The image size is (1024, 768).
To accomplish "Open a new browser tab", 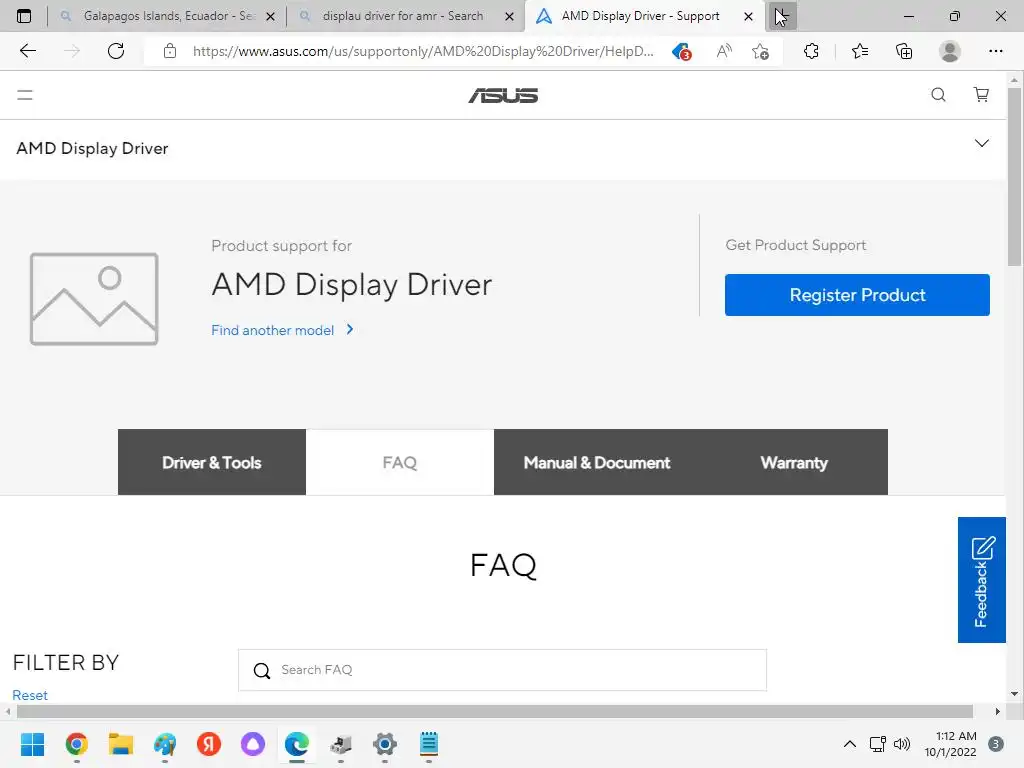I will pos(782,16).
